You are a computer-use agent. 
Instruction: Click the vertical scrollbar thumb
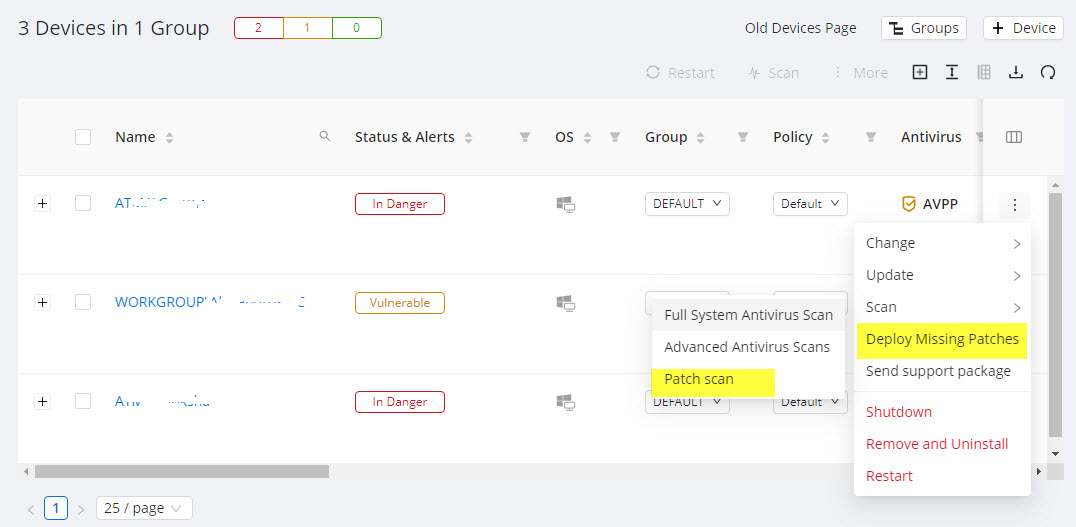point(1055,314)
